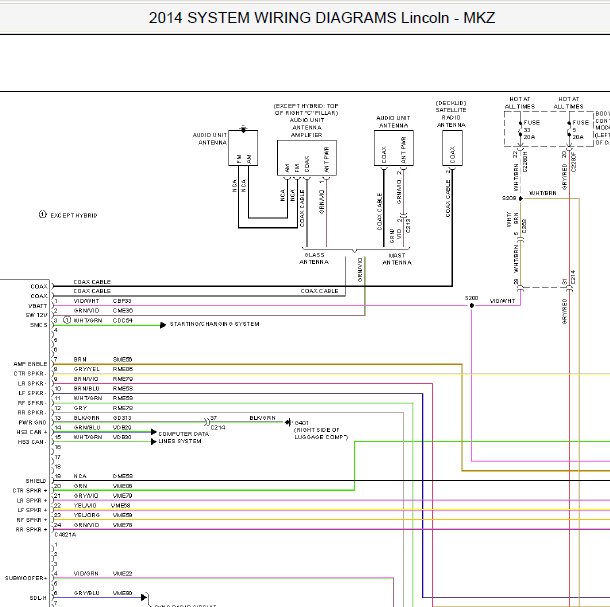Click the 'C4321A' connector label

65,535
